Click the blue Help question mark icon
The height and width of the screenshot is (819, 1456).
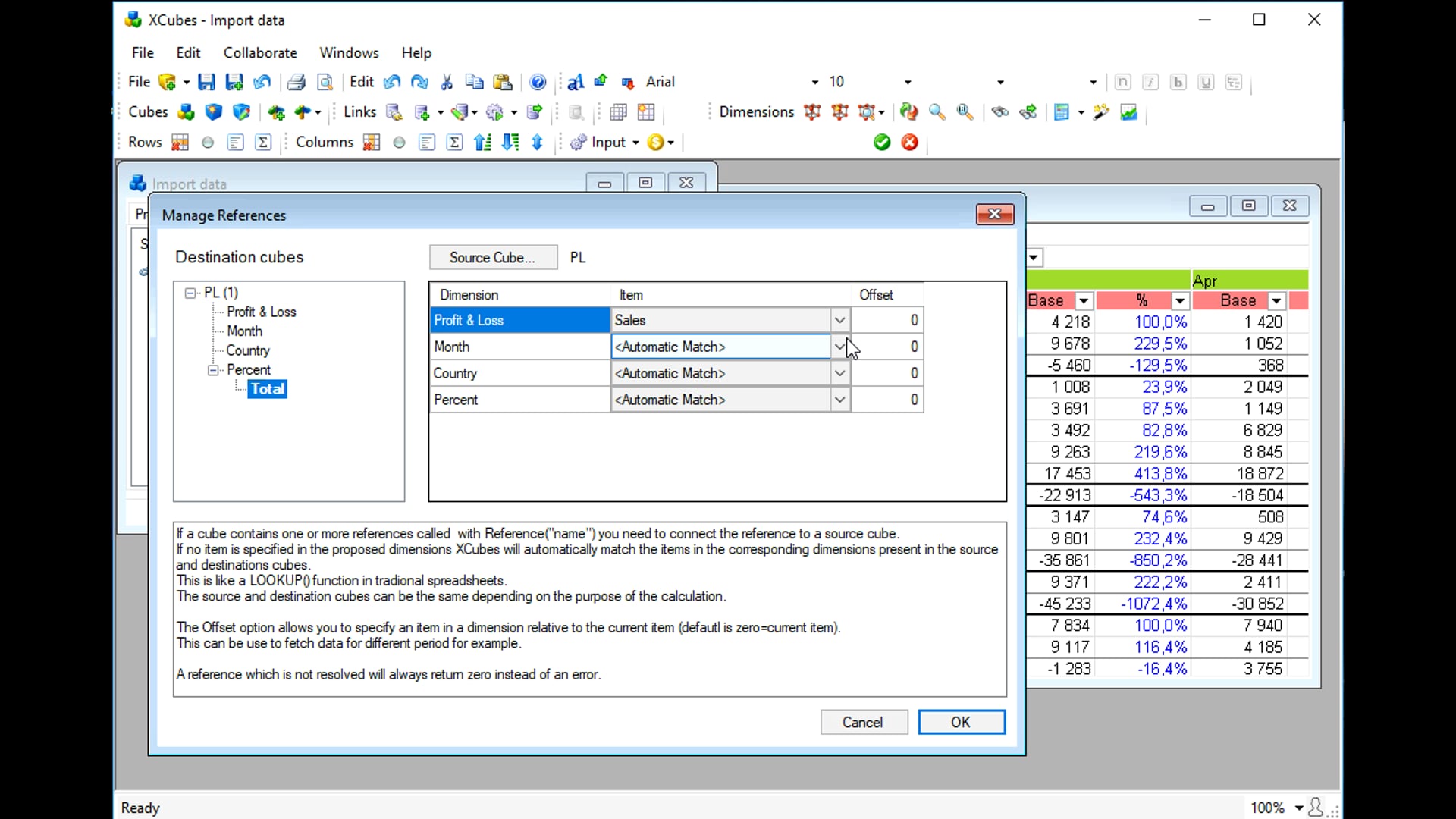(538, 82)
